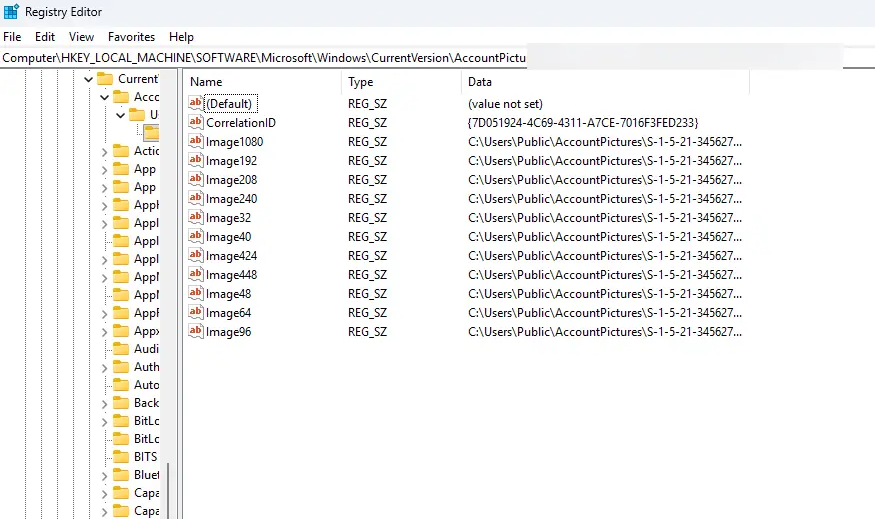Collapse the U subkey node
The width and height of the screenshot is (875, 519).
[x=121, y=115]
